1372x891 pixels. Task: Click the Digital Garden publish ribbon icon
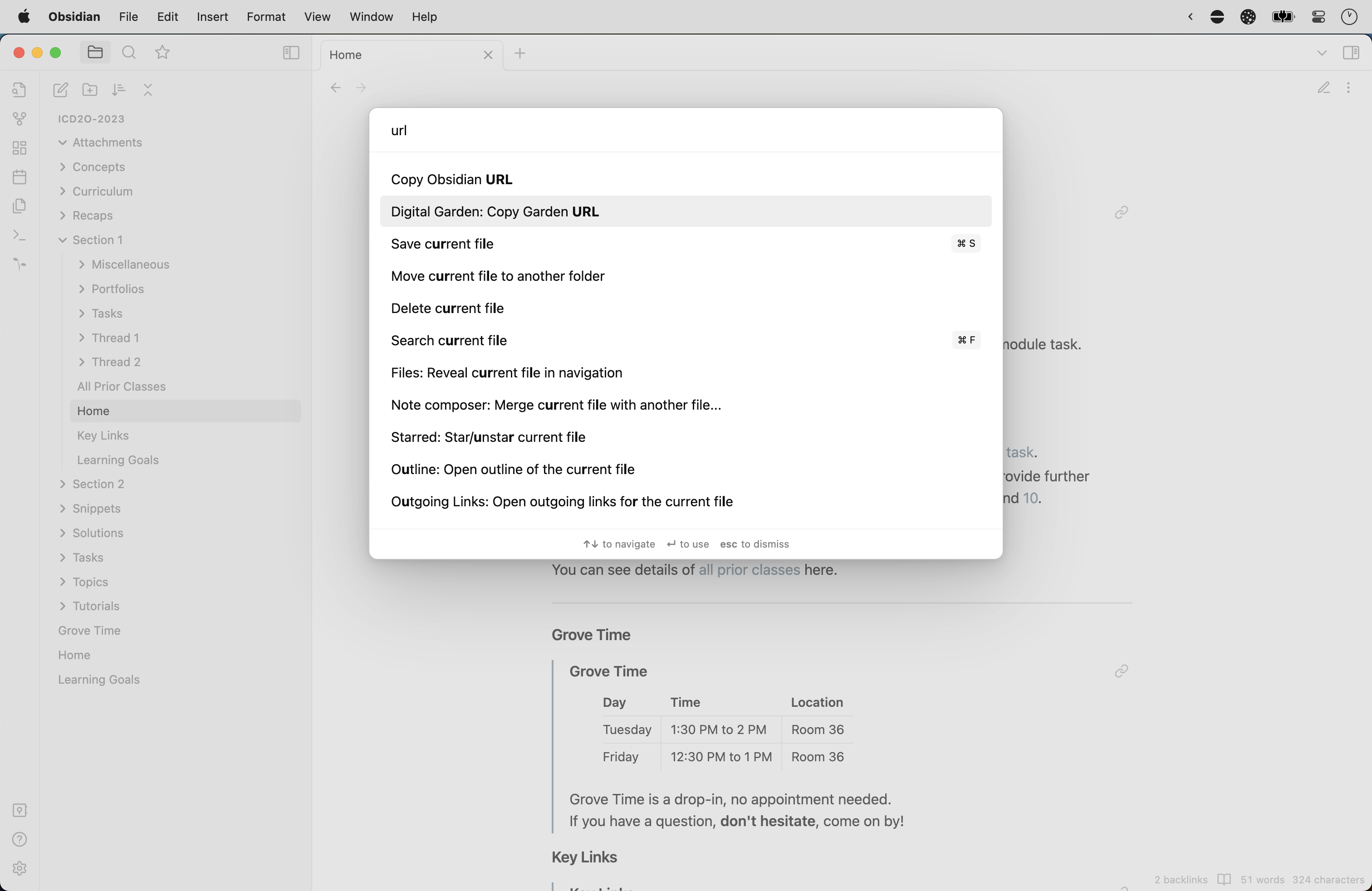pyautogui.click(x=20, y=264)
